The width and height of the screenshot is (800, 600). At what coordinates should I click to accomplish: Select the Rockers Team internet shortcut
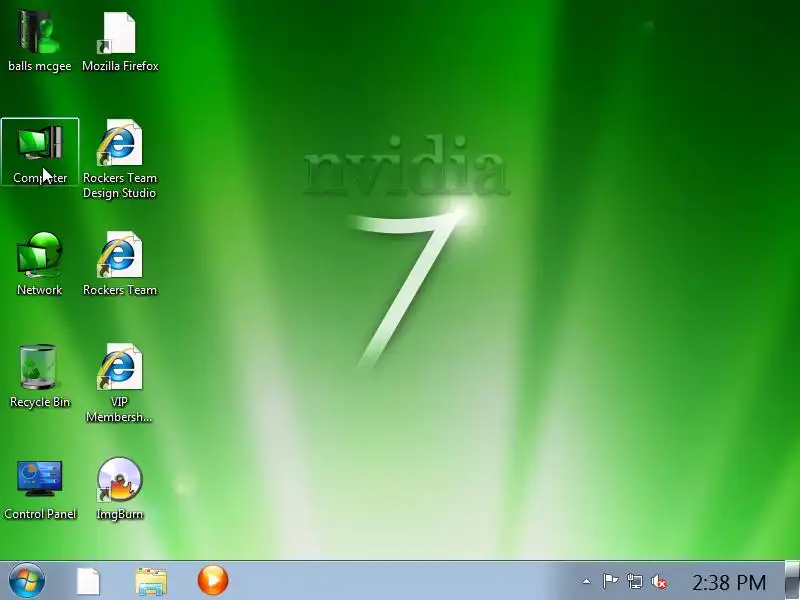[x=120, y=264]
